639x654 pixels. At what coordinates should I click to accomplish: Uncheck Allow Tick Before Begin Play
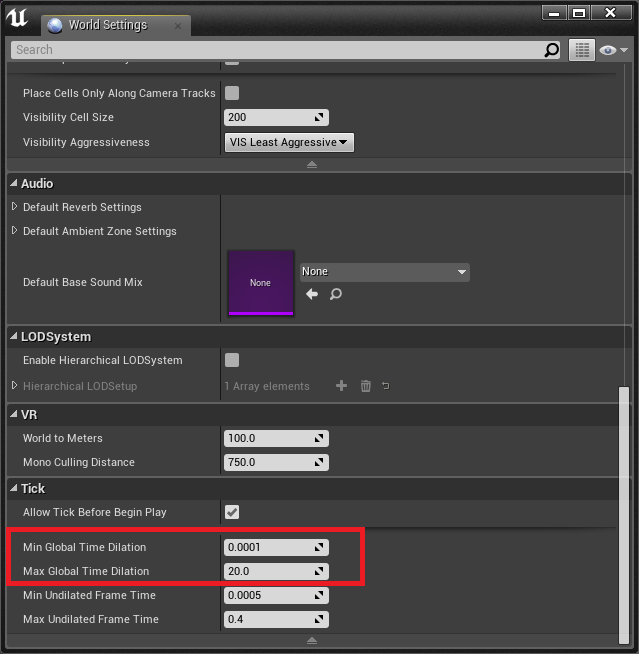pos(232,512)
